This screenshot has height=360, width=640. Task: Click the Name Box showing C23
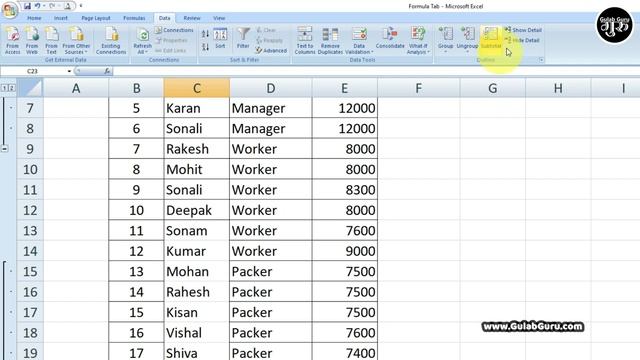point(33,71)
